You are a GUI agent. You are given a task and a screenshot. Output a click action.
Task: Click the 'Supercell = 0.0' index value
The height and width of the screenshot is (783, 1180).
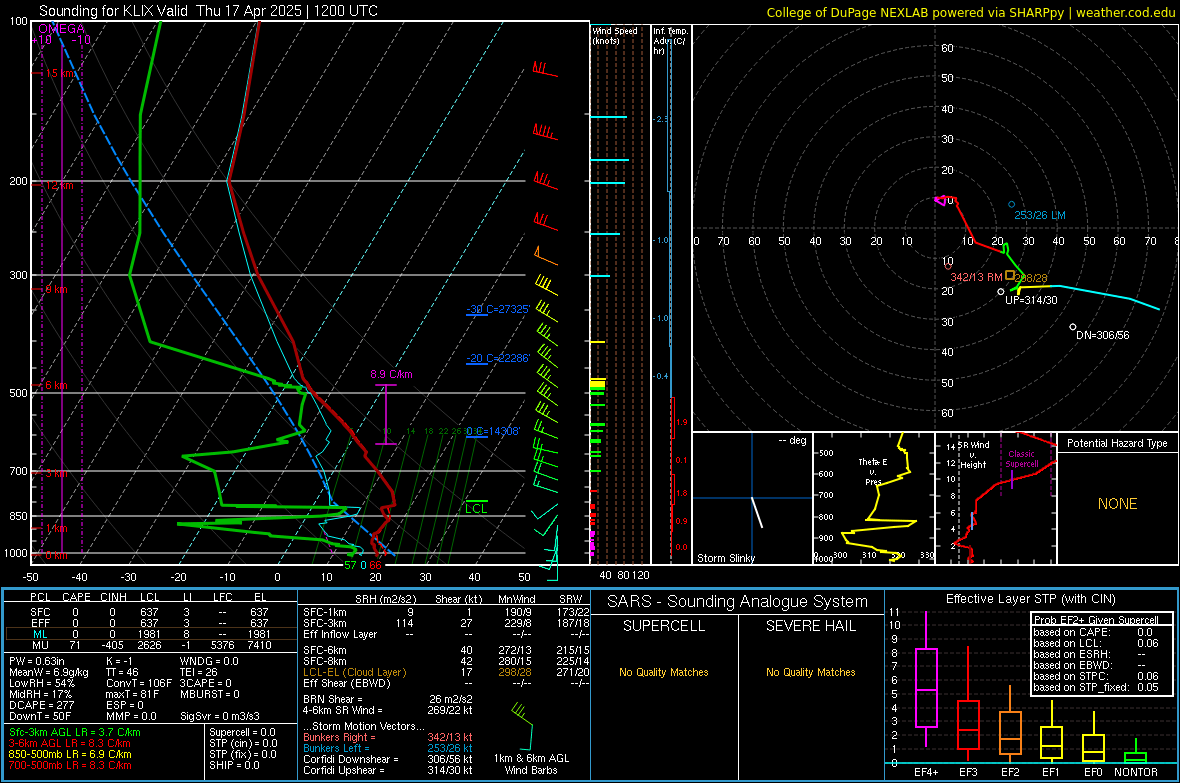tap(242, 732)
